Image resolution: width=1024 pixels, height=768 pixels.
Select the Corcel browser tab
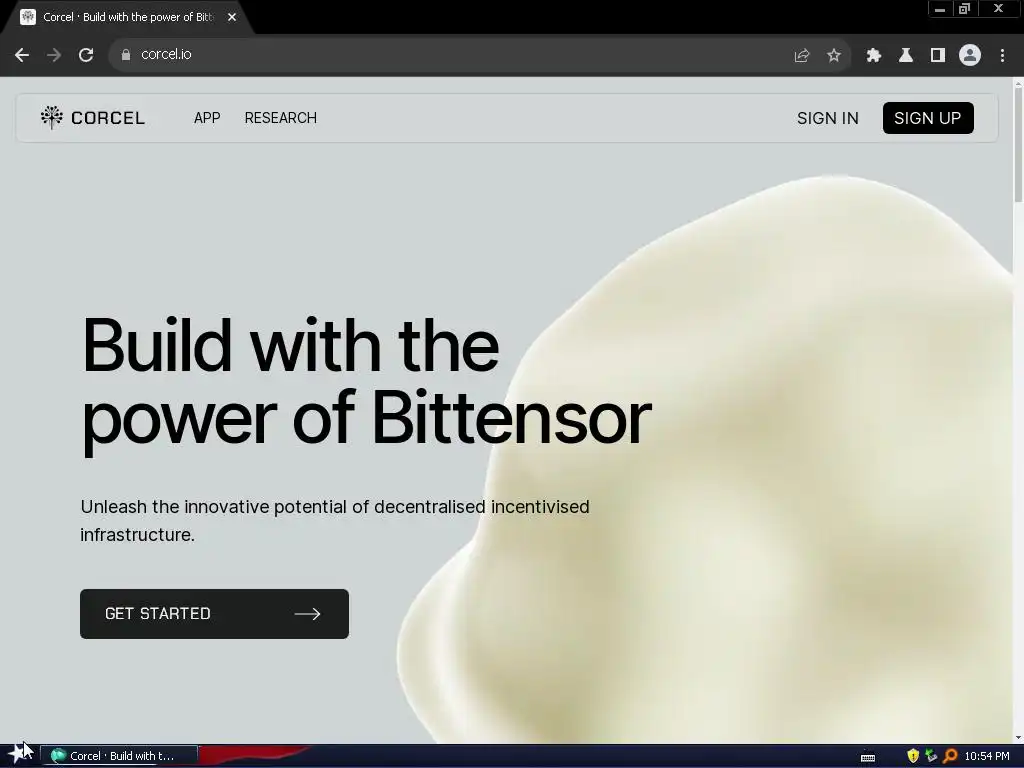(127, 17)
